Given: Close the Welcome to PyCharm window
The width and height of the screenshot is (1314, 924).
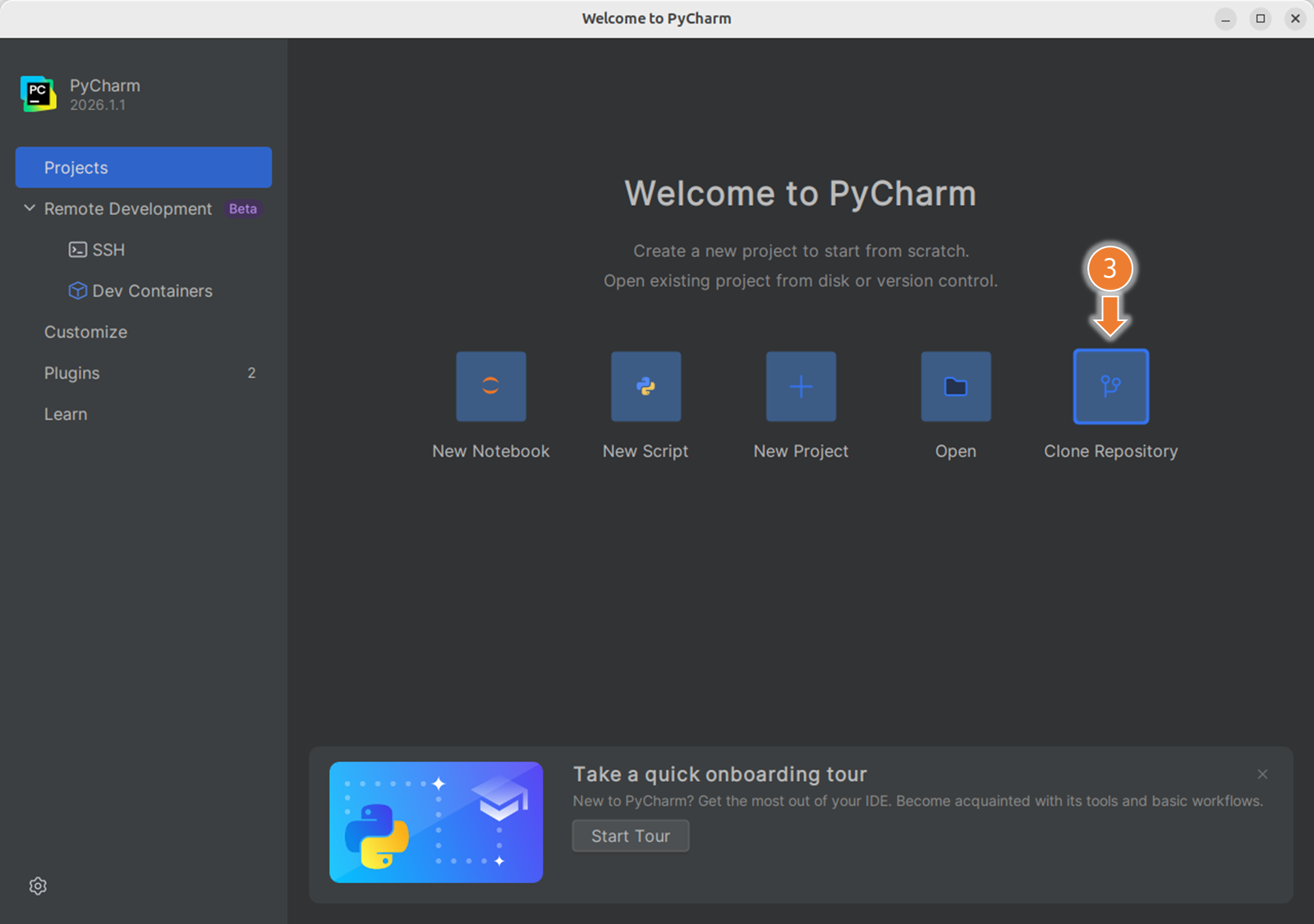Looking at the screenshot, I should coord(1295,18).
